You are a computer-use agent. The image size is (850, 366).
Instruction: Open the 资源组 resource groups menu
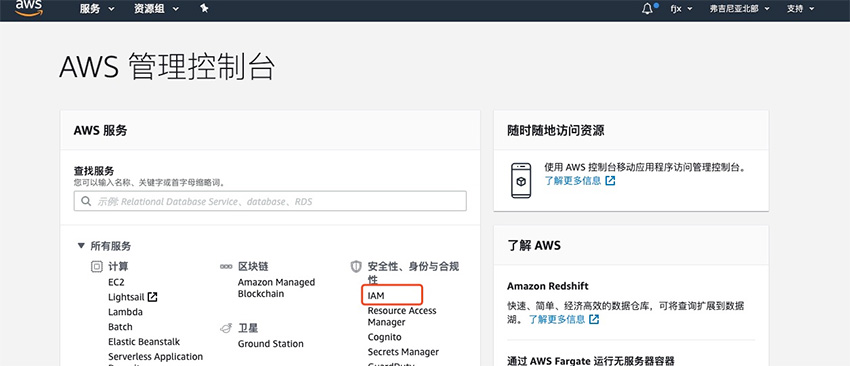point(157,9)
